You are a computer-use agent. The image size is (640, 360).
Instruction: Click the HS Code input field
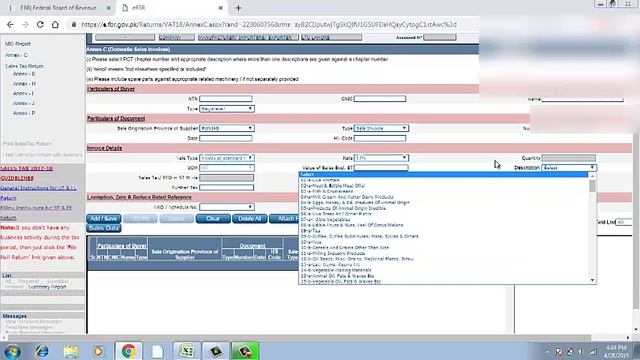pyautogui.click(x=380, y=138)
